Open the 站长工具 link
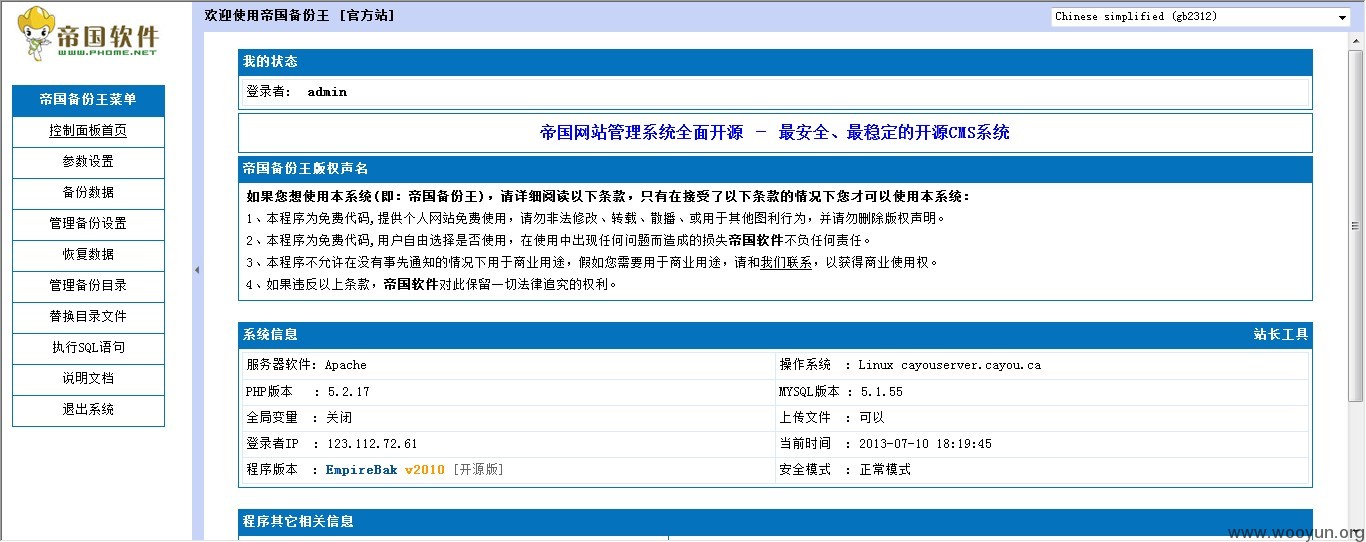Image resolution: width=1366 pixels, height=542 pixels. click(1281, 335)
